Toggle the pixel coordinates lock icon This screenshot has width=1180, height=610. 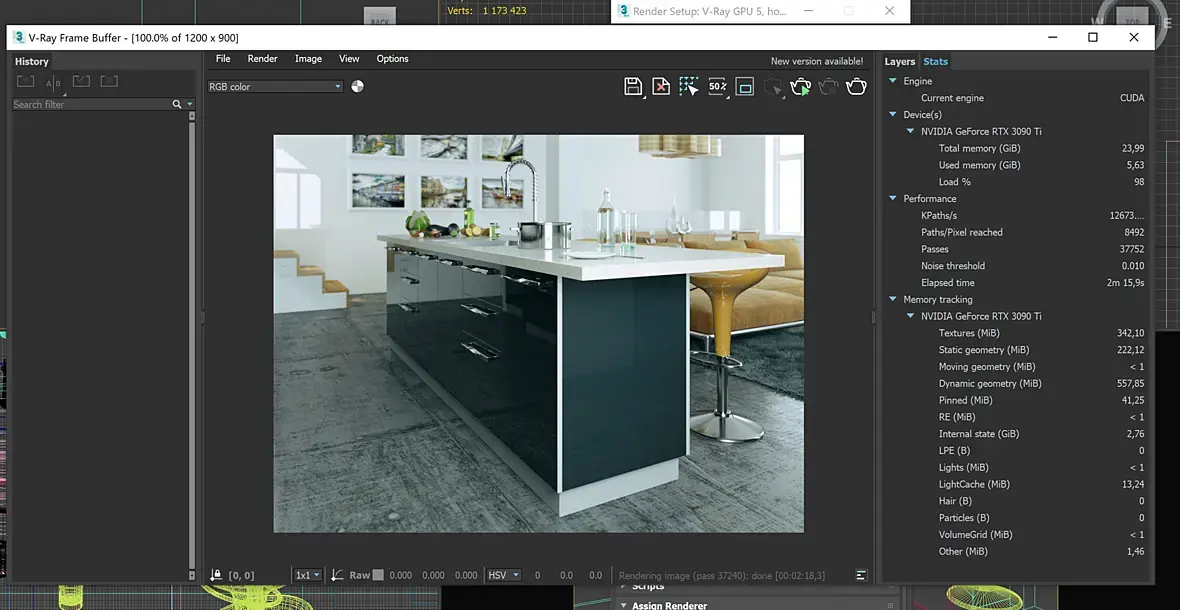(x=216, y=575)
